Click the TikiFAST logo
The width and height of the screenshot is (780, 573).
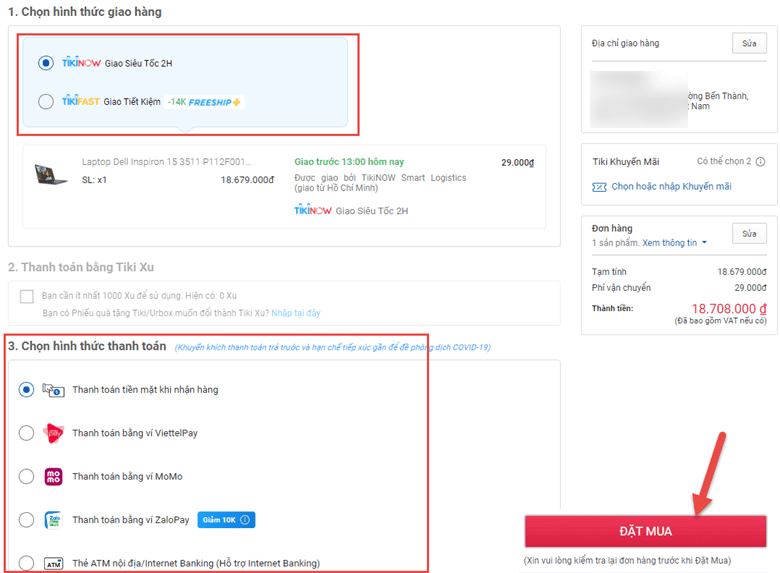point(81,101)
